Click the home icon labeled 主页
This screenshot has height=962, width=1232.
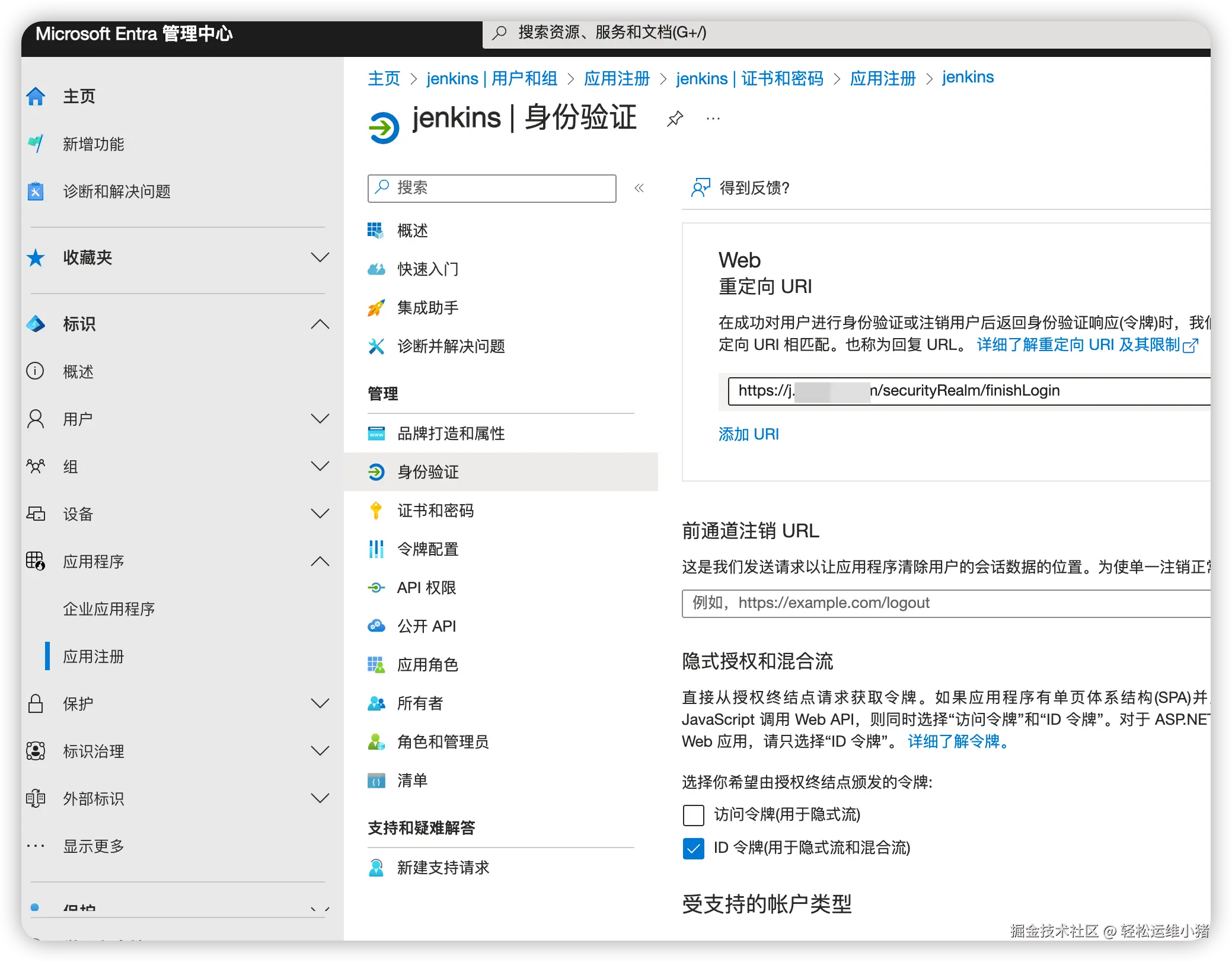[36, 96]
